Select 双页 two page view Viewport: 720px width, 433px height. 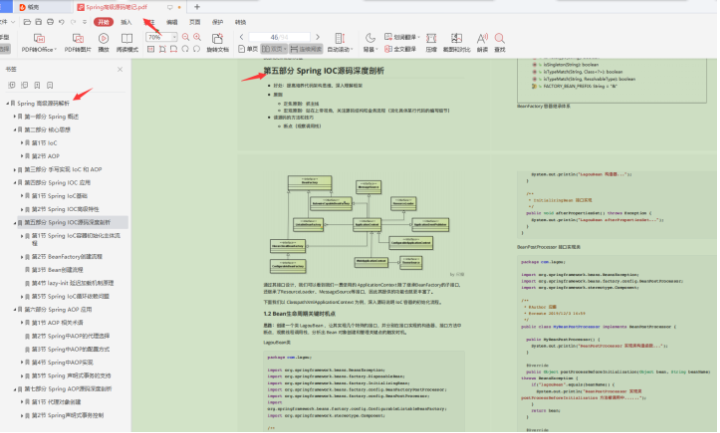tap(274, 49)
